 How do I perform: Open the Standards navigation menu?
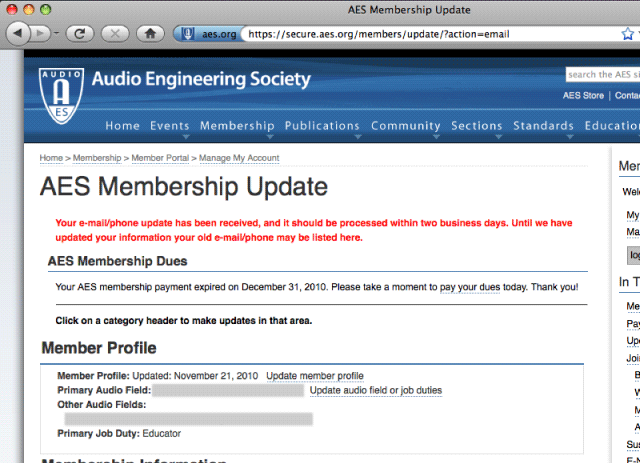pyautogui.click(x=543, y=126)
